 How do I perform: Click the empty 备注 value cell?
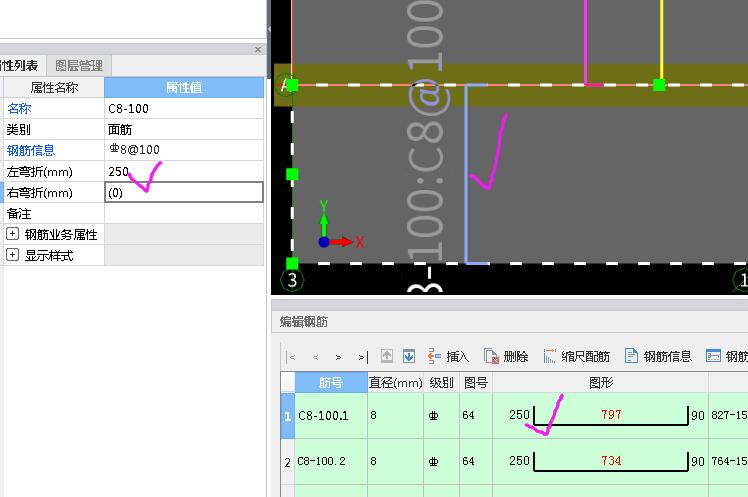pyautogui.click(x=184, y=213)
